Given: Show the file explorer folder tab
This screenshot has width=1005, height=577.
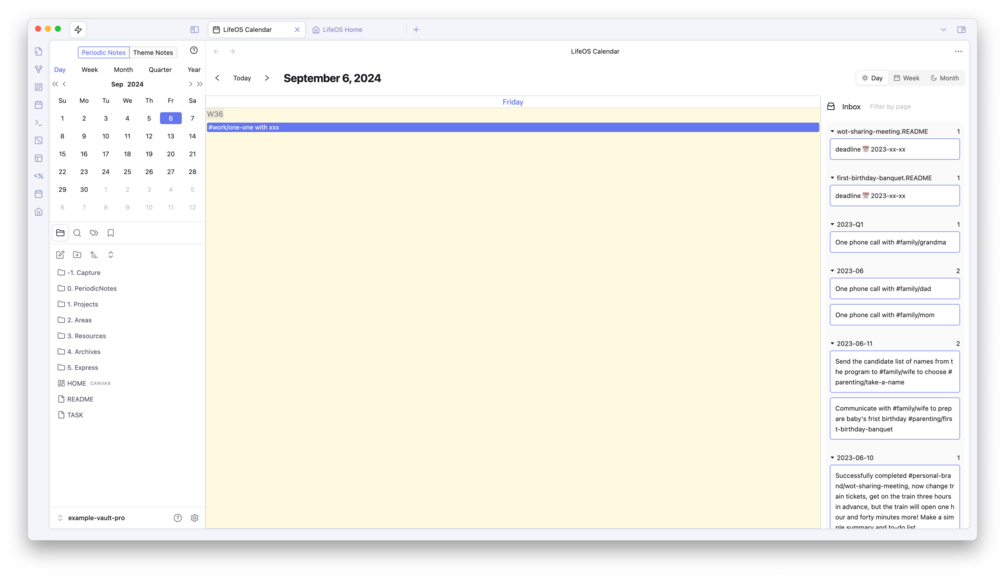Looking at the screenshot, I should pyautogui.click(x=60, y=233).
